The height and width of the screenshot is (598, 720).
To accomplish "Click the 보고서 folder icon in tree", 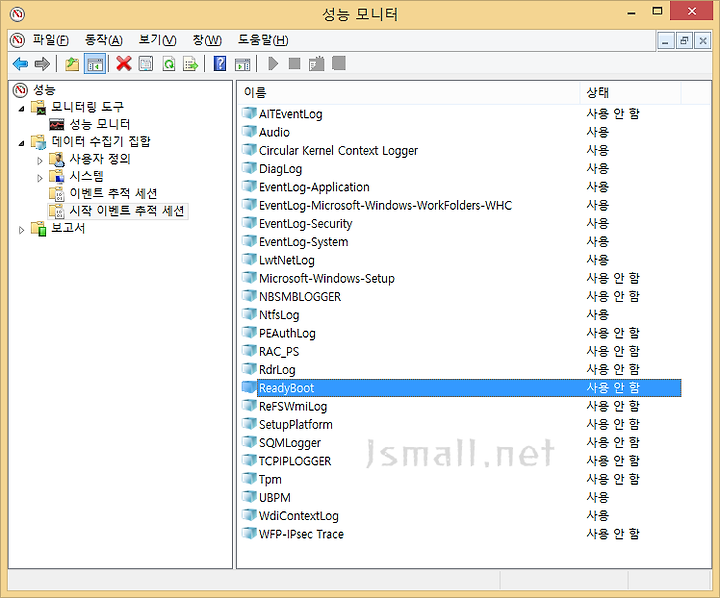I will (x=39, y=228).
